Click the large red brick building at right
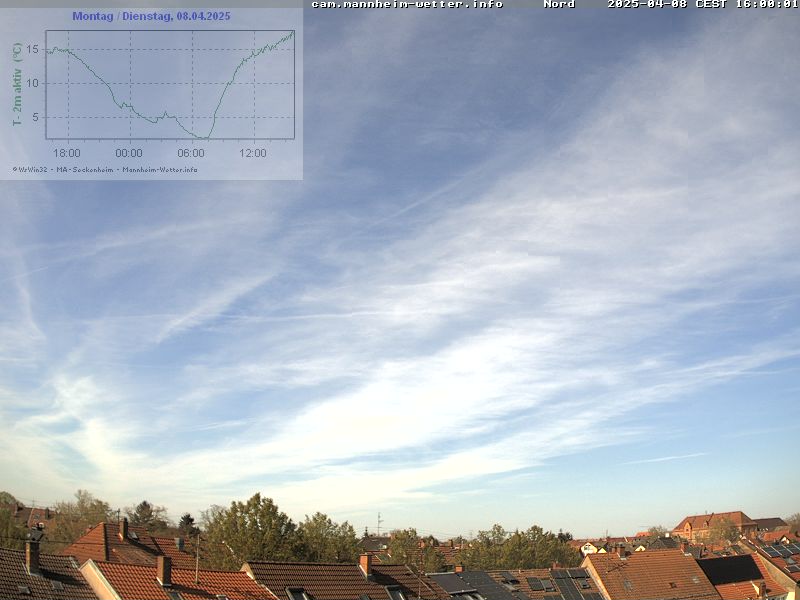 (713, 523)
